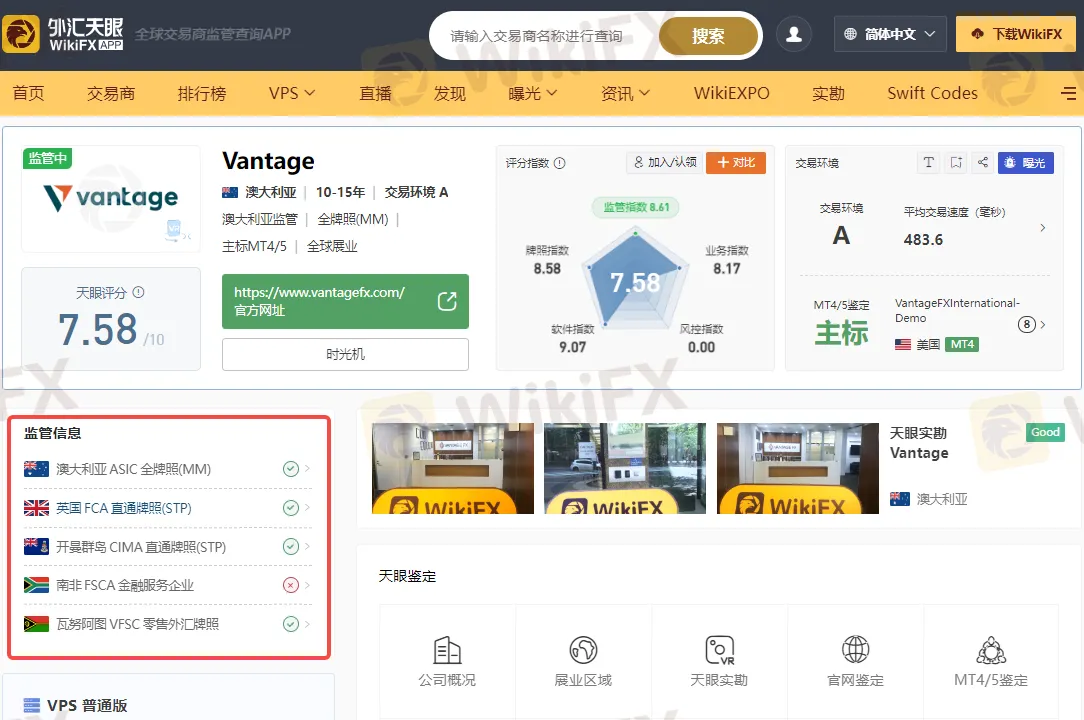Click the green check icon for 开曼群岛 CIMA
Image resolution: width=1084 pixels, height=720 pixels.
pyautogui.click(x=291, y=546)
